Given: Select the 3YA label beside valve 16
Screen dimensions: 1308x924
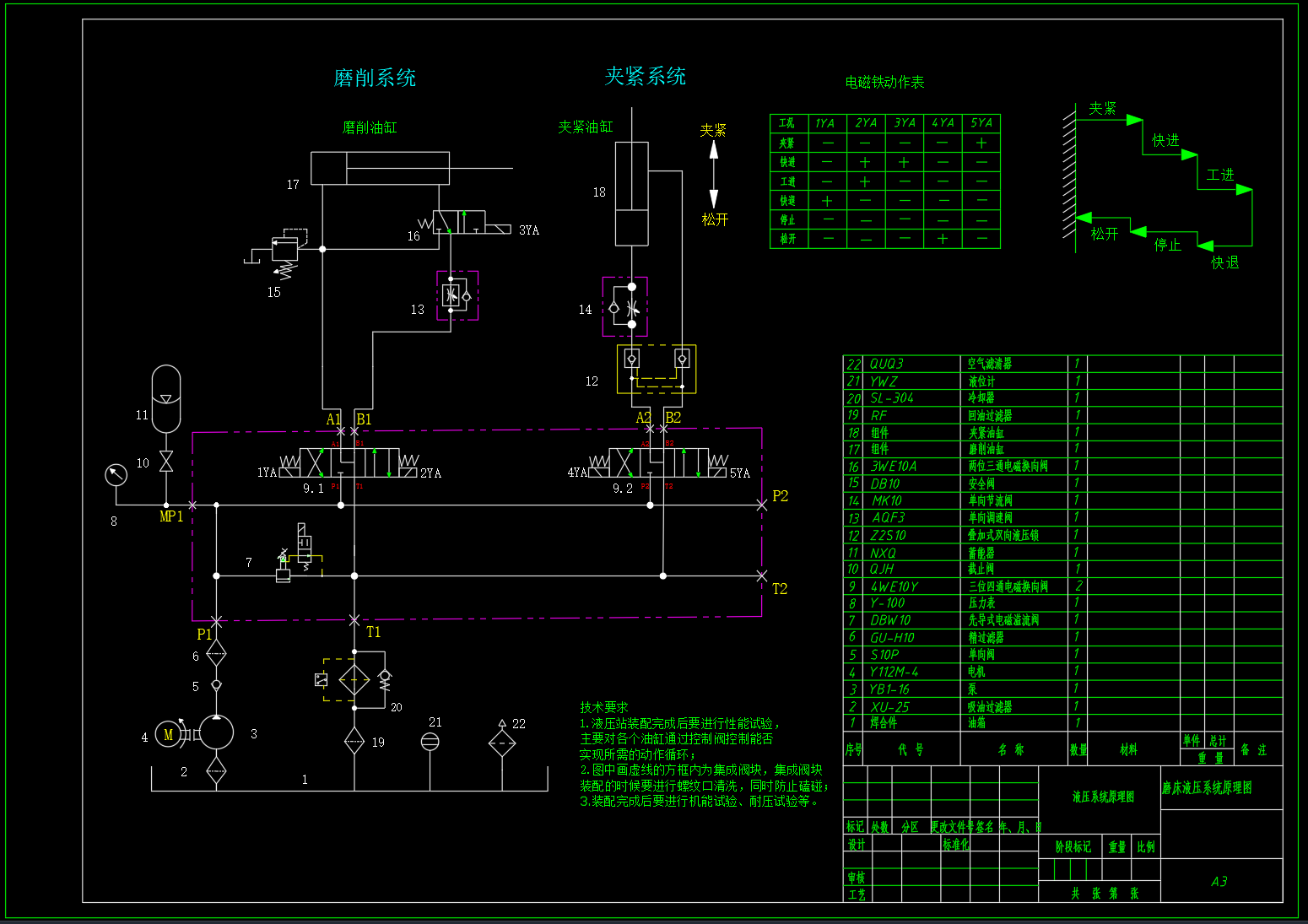Looking at the screenshot, I should [529, 230].
